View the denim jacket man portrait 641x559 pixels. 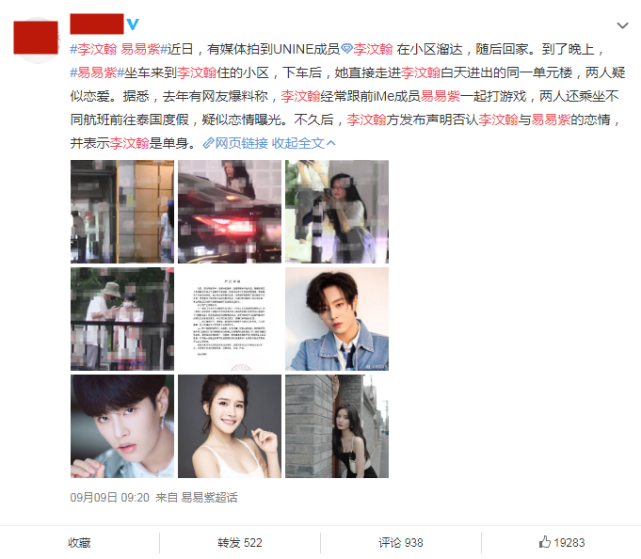(337, 319)
